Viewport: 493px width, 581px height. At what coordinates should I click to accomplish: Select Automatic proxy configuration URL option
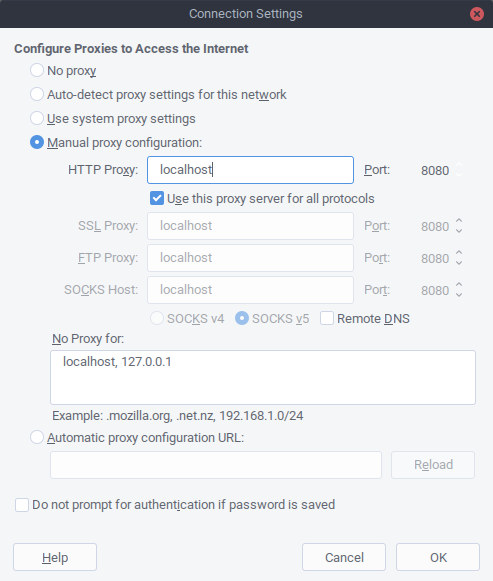pyautogui.click(x=37, y=437)
